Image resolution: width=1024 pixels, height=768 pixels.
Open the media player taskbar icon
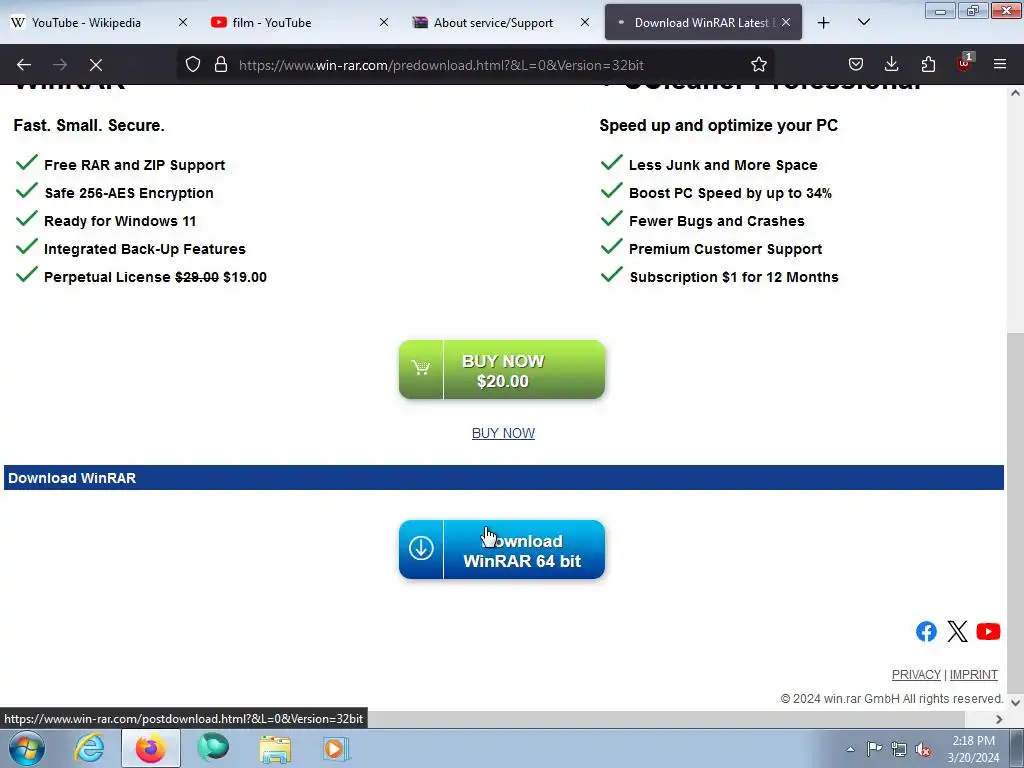pyautogui.click(x=336, y=748)
